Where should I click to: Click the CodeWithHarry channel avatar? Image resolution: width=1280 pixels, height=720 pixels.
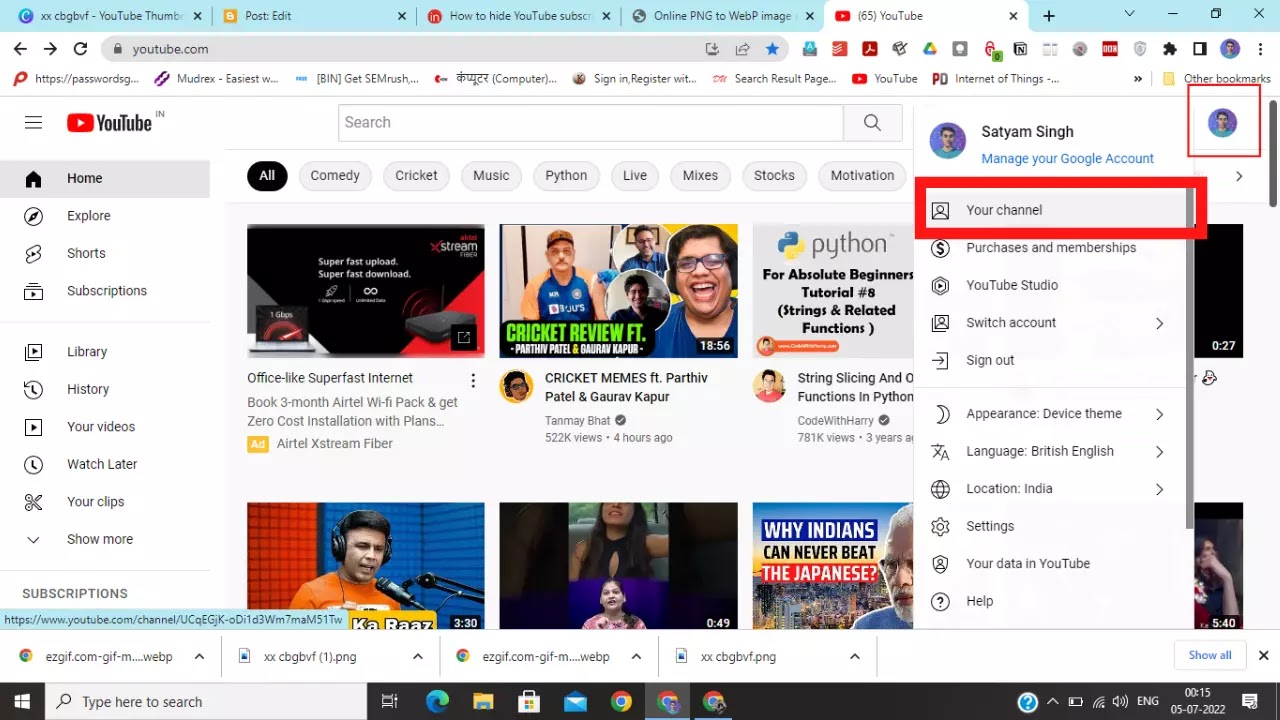point(769,386)
